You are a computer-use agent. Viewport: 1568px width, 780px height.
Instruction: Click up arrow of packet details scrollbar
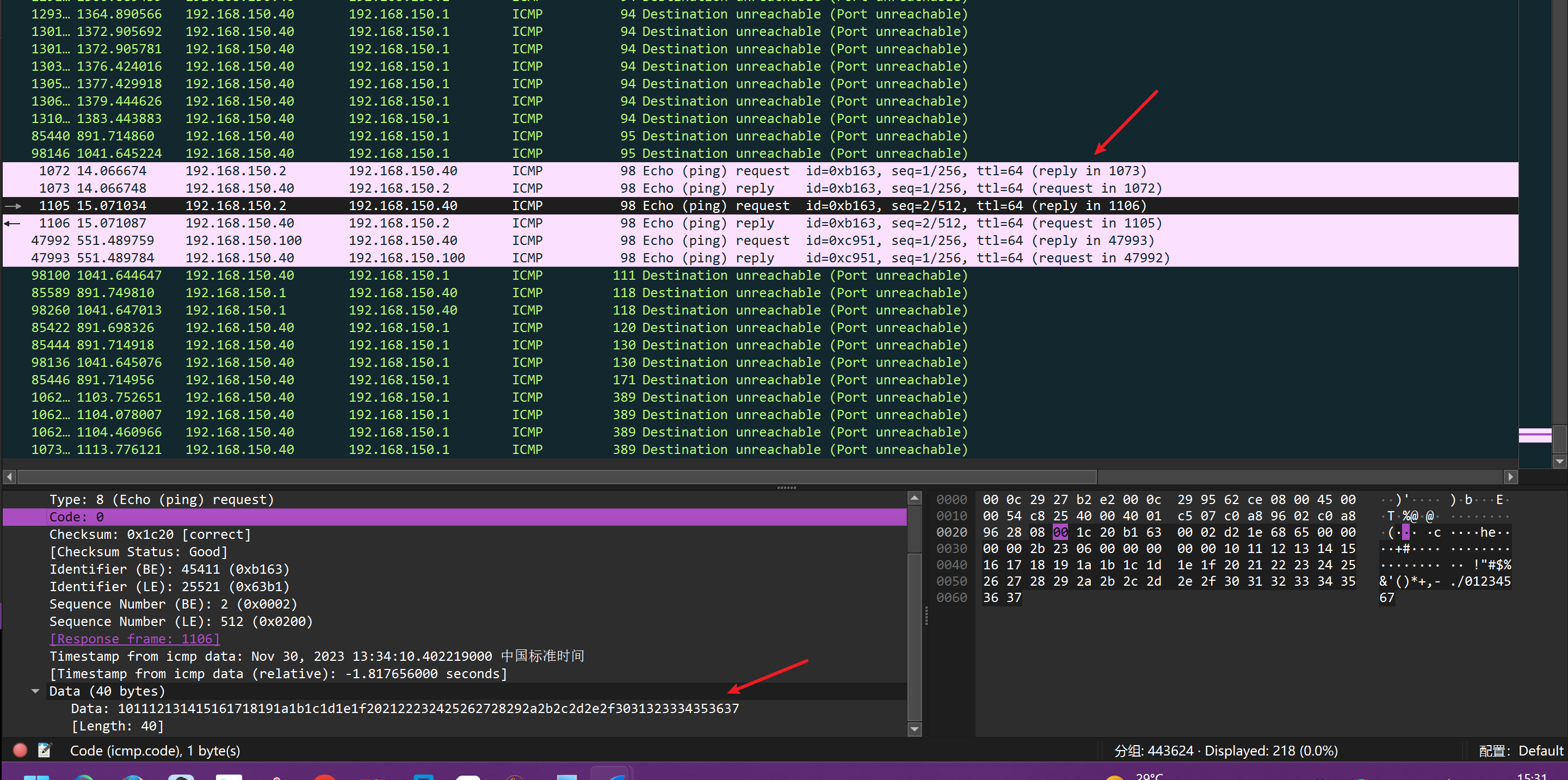coord(914,498)
